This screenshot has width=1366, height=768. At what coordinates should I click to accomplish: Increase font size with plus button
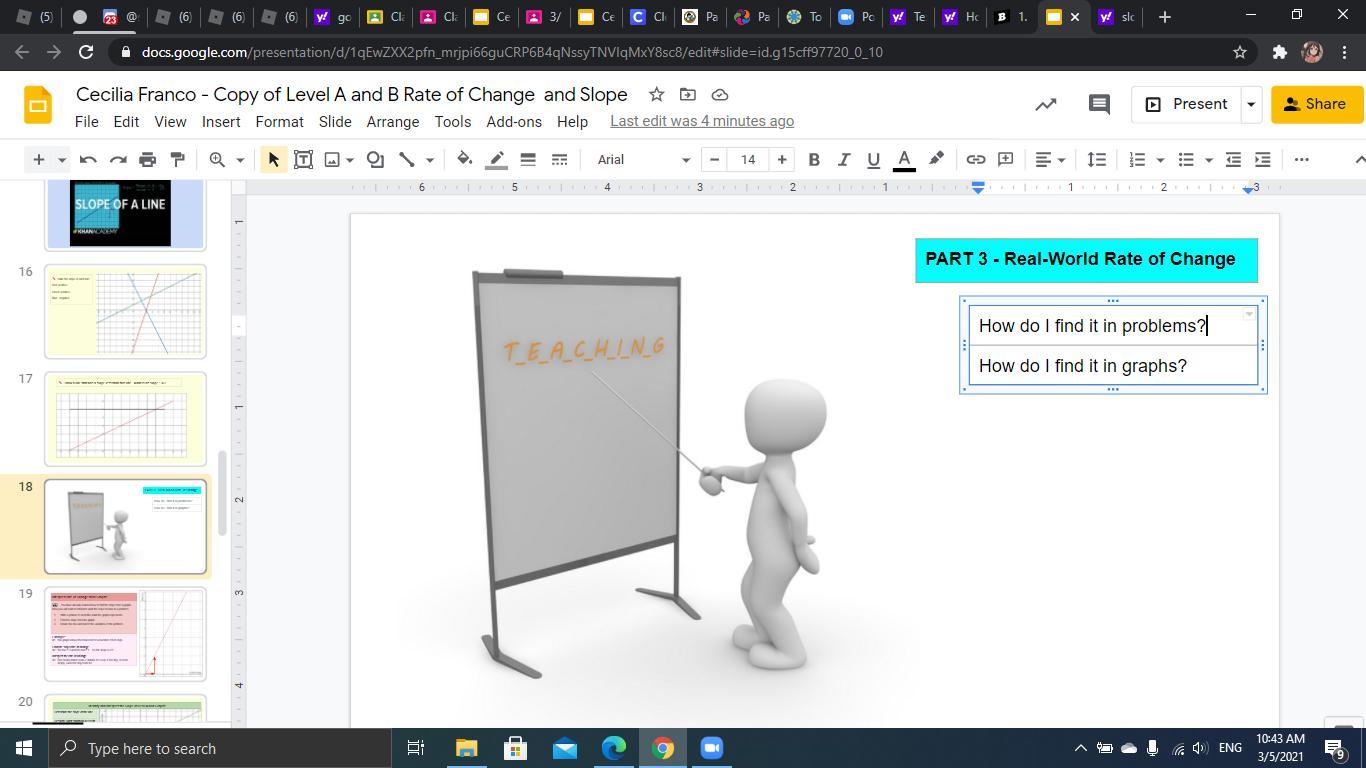point(782,160)
